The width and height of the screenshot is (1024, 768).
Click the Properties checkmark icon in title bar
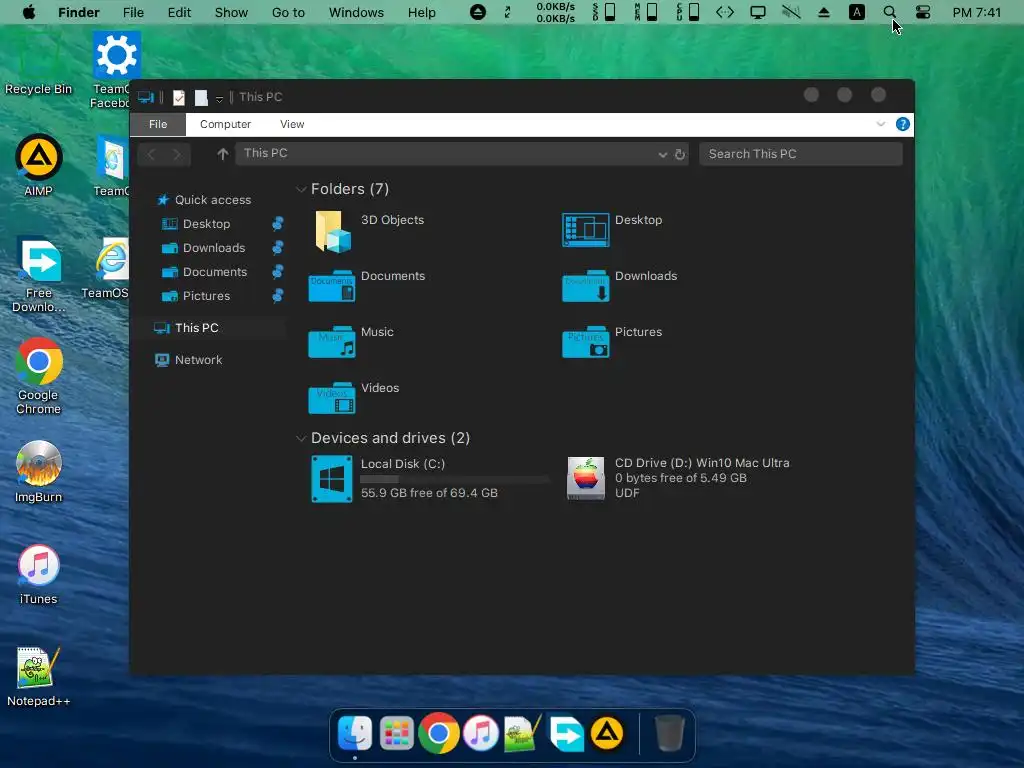click(178, 97)
